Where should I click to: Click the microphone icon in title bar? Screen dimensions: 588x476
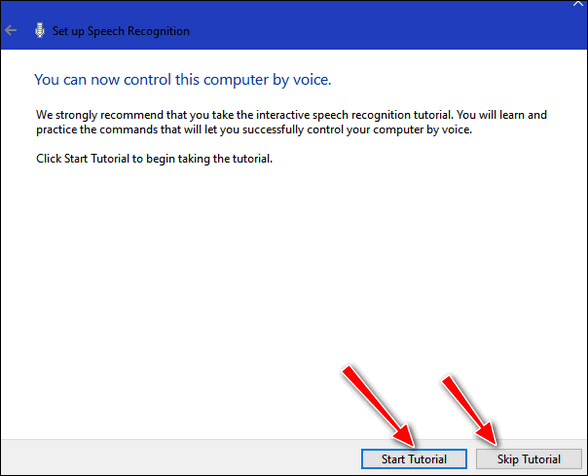coord(39,30)
